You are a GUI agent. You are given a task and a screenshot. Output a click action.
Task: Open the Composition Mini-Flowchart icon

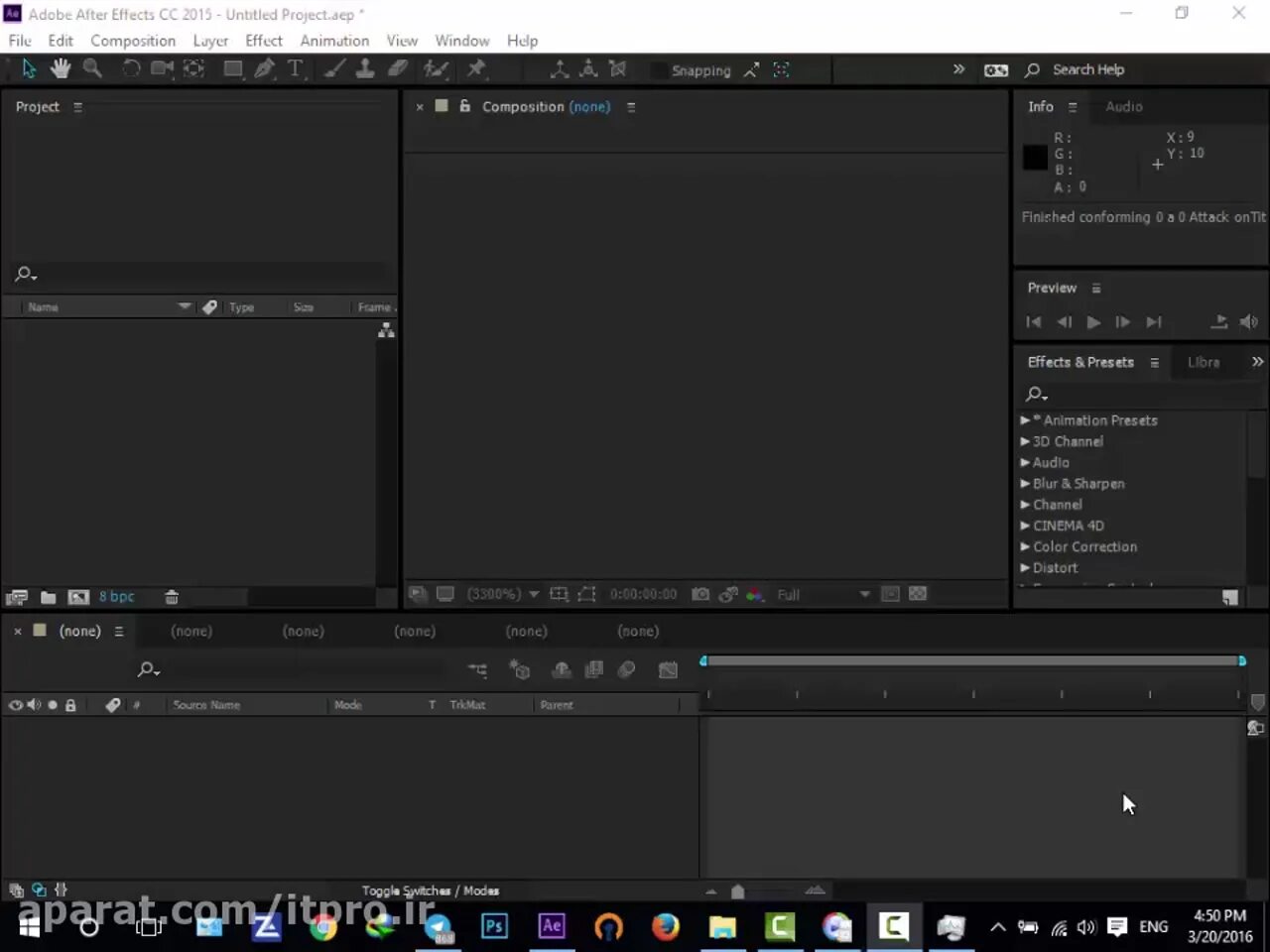coord(477,670)
